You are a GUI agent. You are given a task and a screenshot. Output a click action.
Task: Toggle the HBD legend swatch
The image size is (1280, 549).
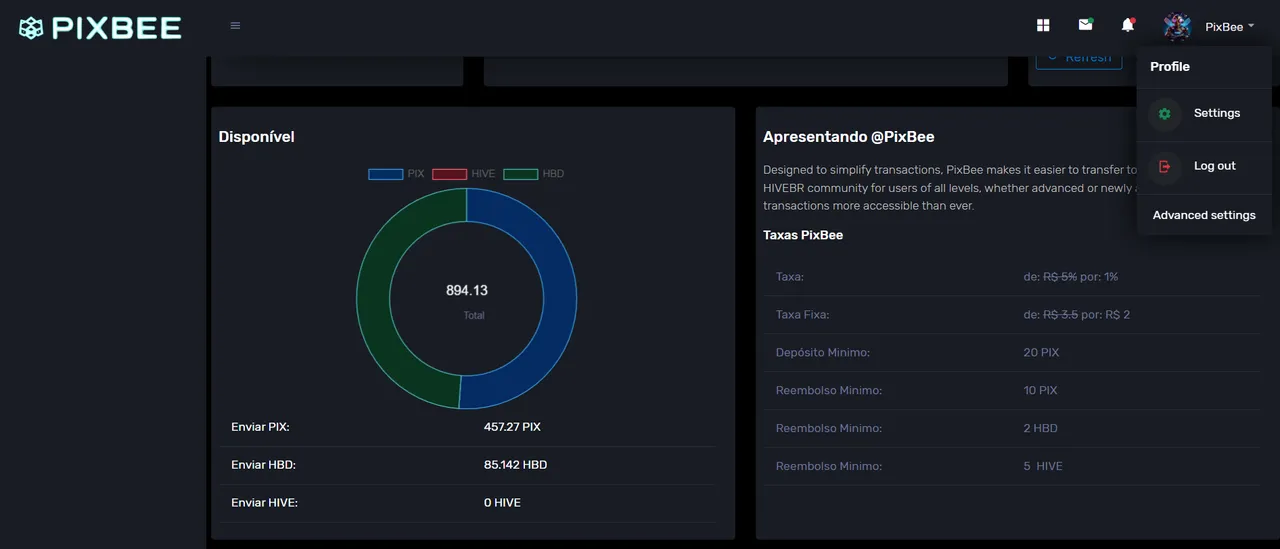pyautogui.click(x=521, y=174)
